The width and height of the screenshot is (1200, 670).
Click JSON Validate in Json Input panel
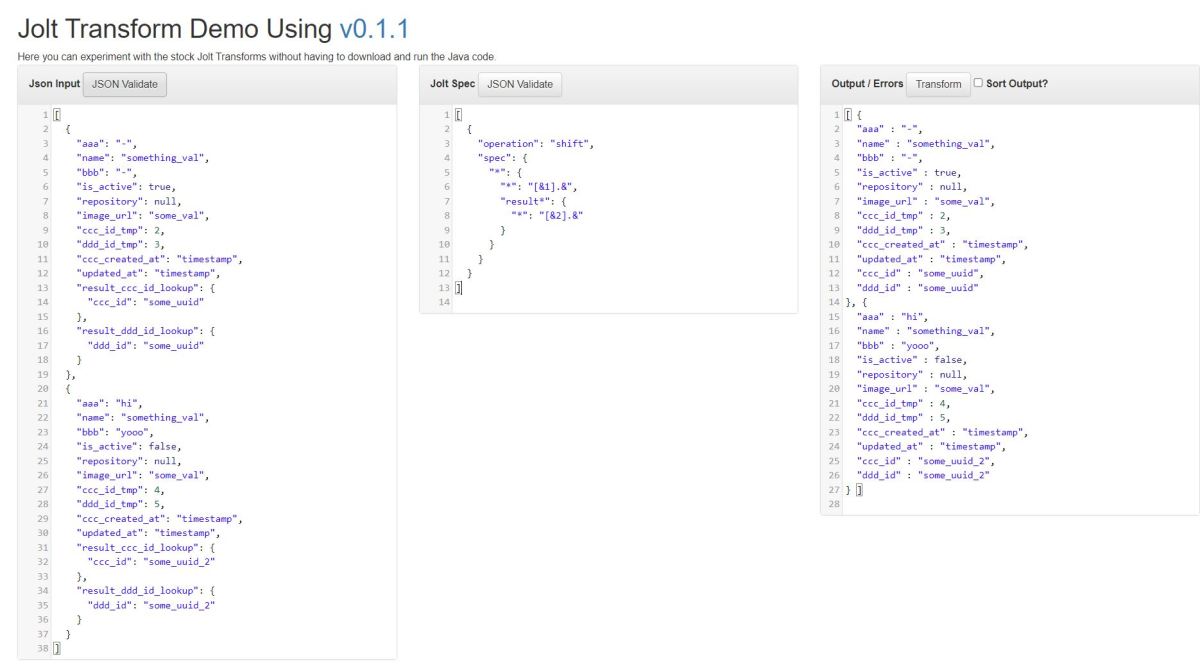(125, 85)
